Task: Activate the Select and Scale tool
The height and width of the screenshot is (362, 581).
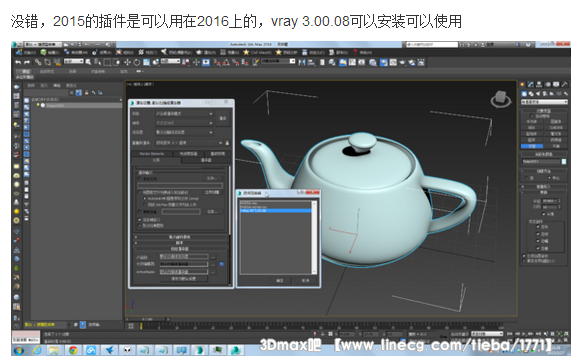Action: (x=147, y=62)
